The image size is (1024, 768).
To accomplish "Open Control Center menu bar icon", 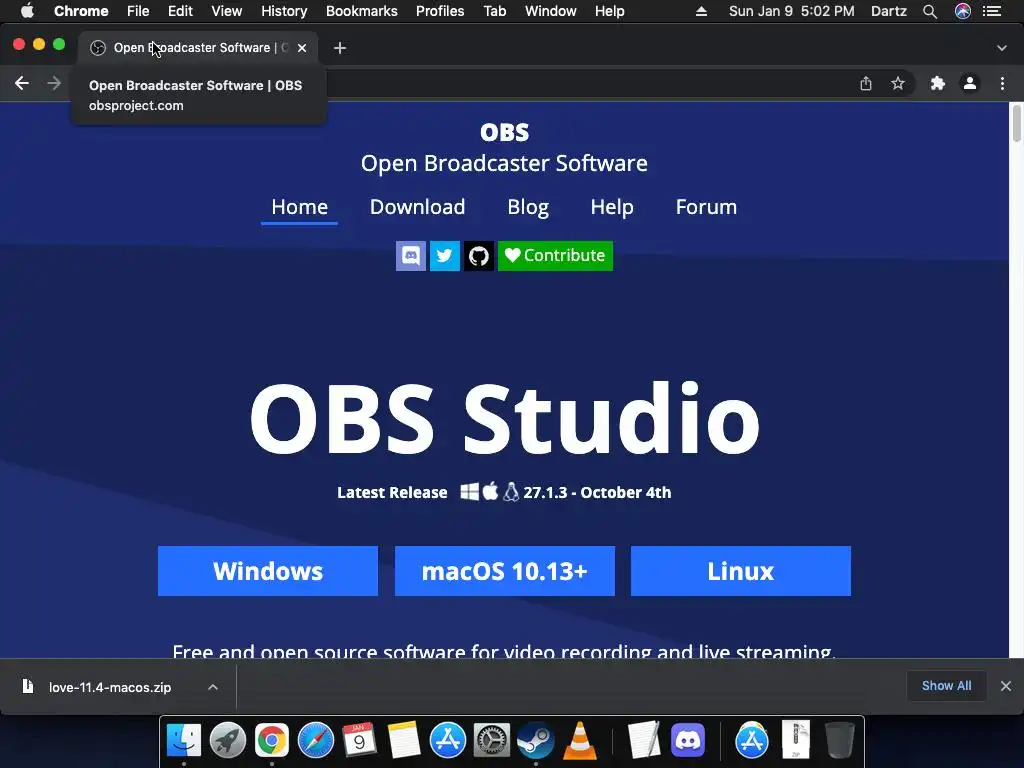I will (x=992, y=11).
